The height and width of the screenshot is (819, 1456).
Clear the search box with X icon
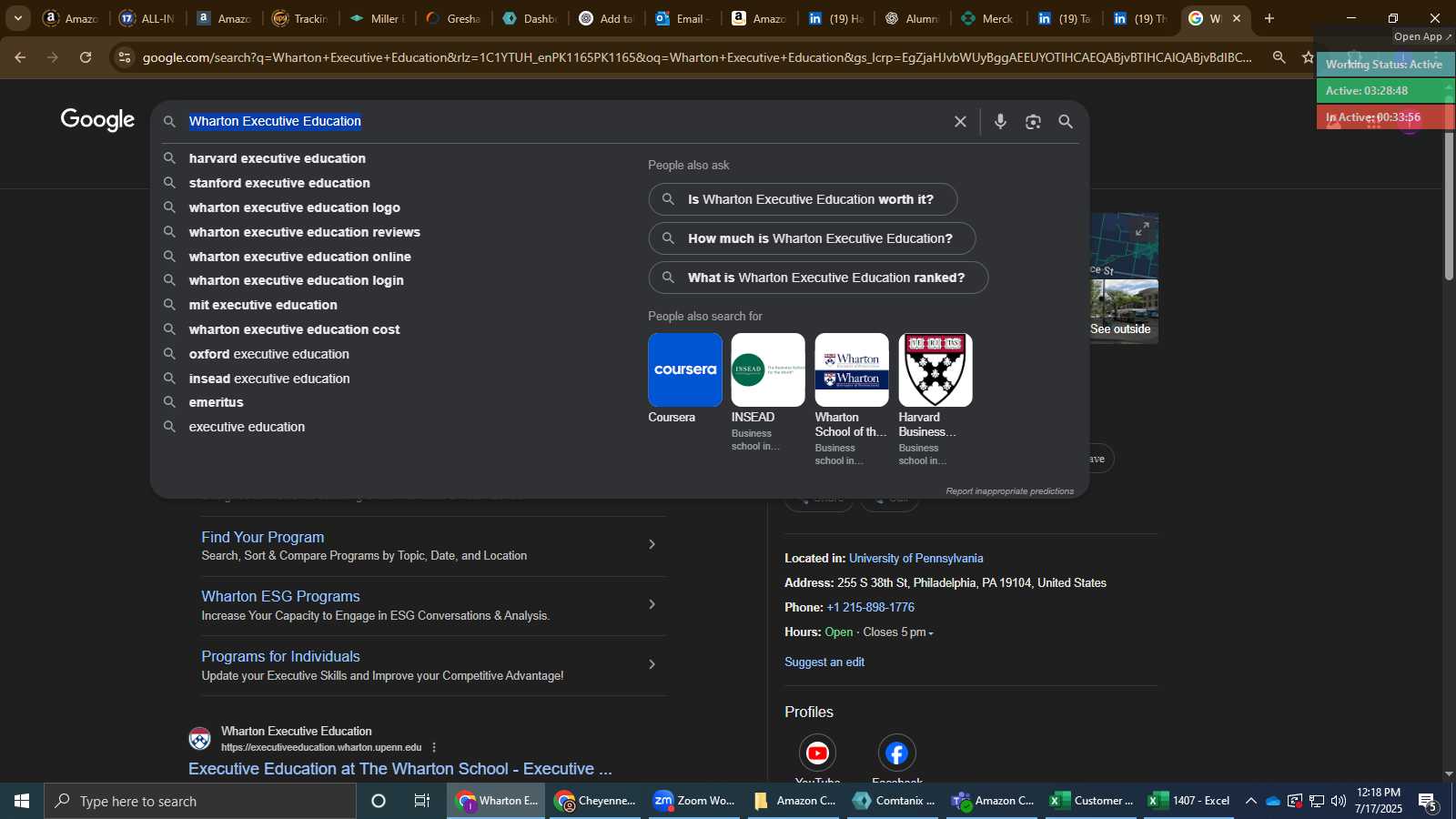(x=960, y=121)
